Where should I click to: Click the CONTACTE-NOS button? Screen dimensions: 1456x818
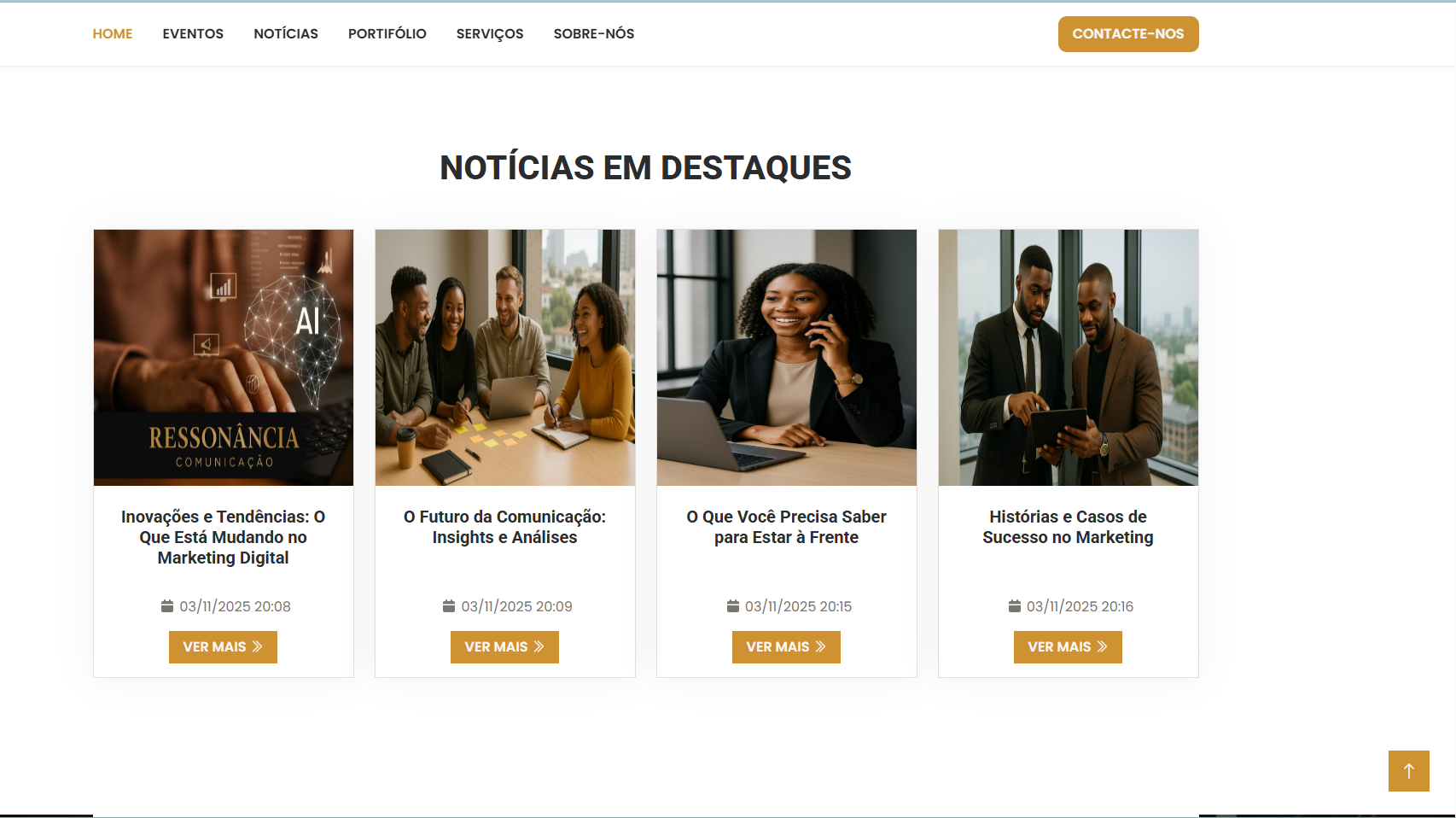point(1128,34)
